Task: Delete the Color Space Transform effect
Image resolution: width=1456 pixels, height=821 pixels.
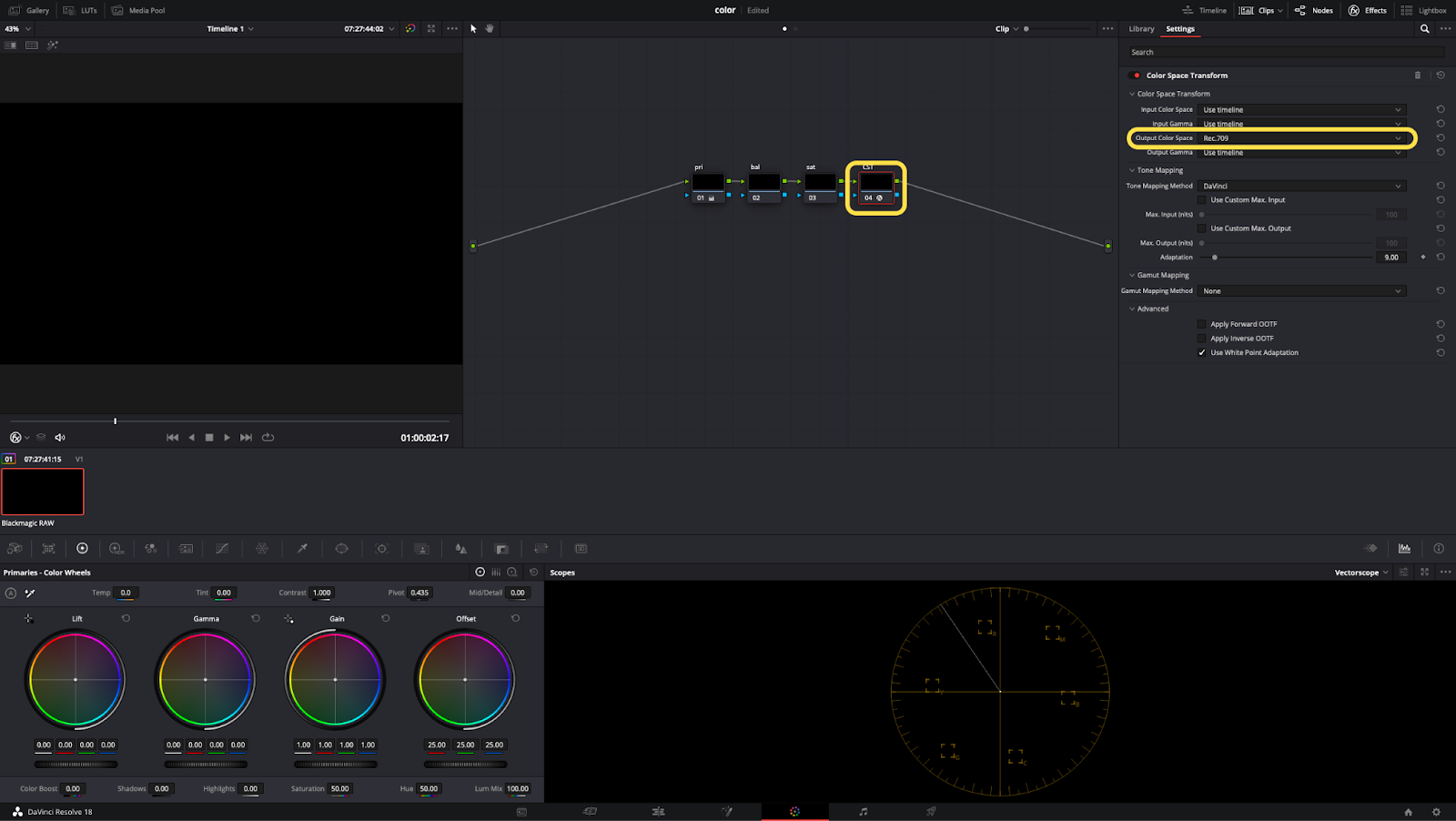Action: [1417, 76]
